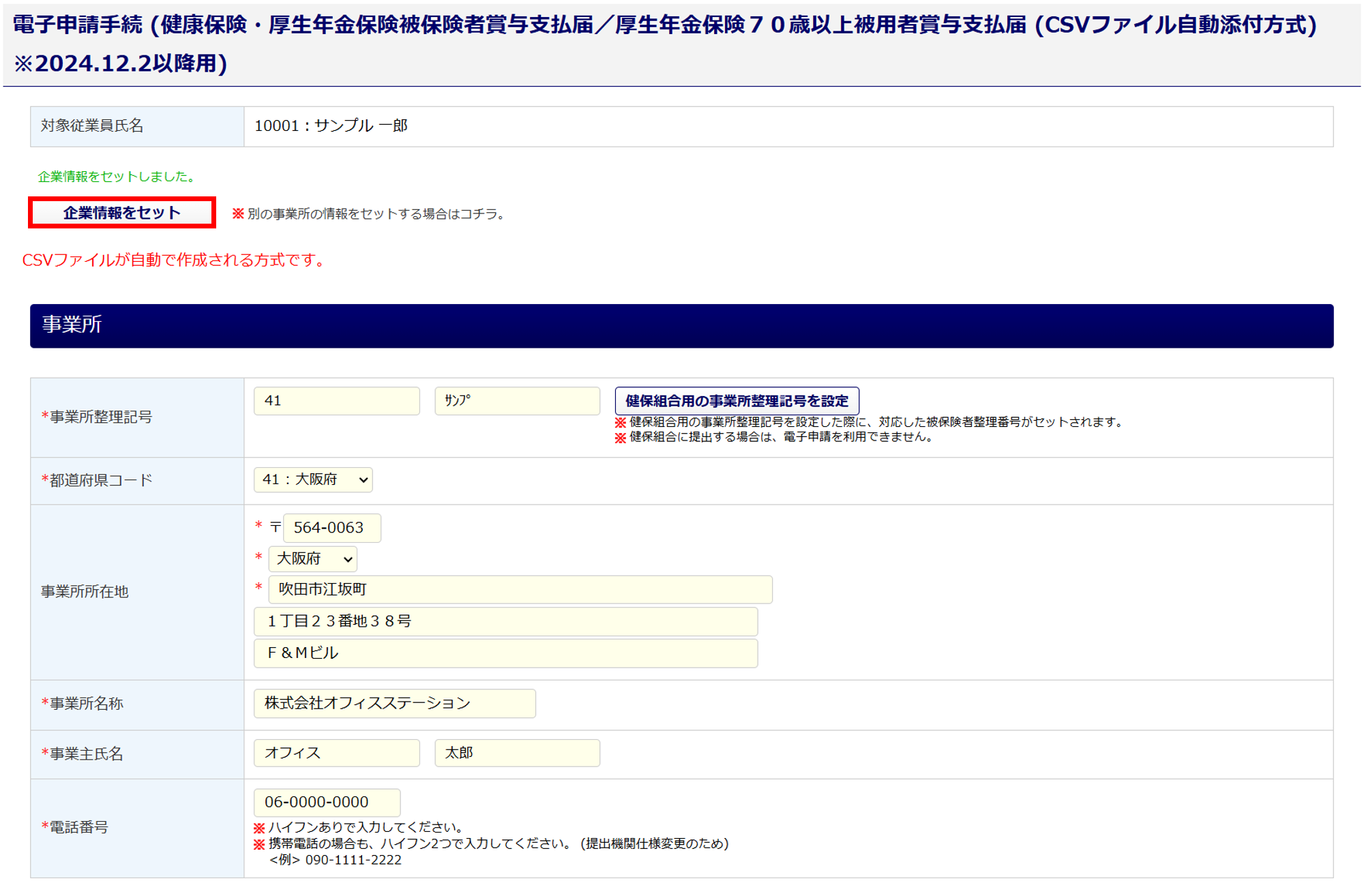Screen dimensions: 1364x896
Task: Click the 事業主氏名 surname field オフィス
Action: point(336,753)
